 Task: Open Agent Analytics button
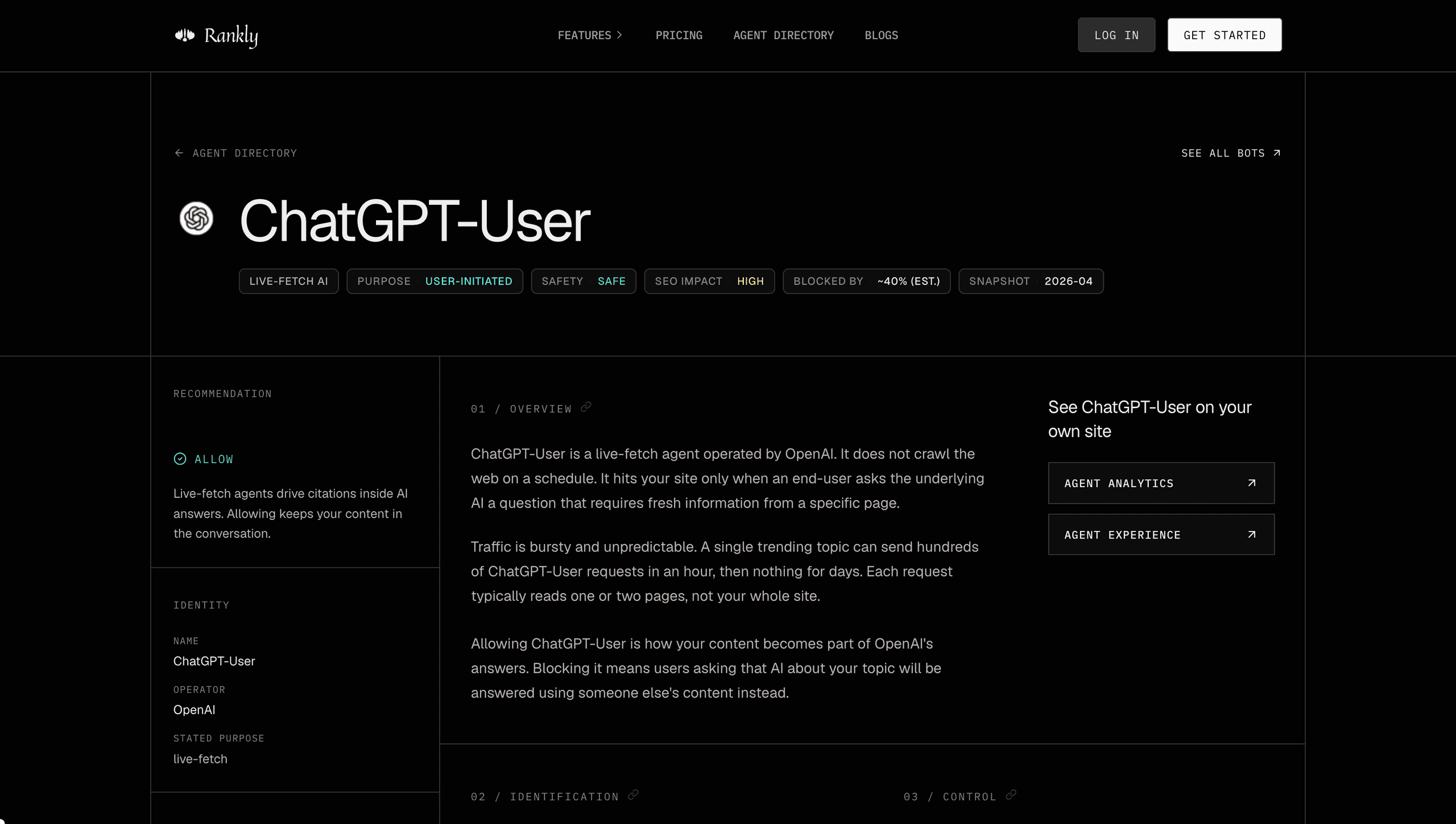(x=1161, y=483)
